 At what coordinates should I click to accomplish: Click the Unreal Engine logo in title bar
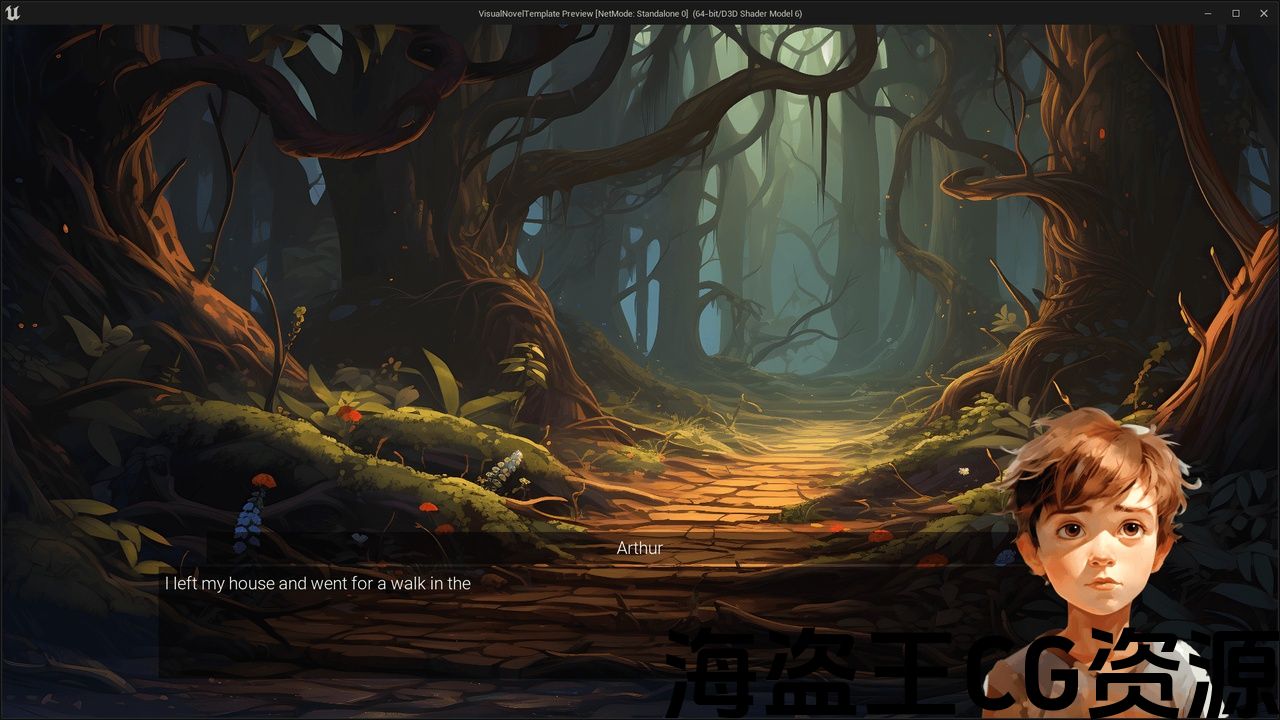[x=12, y=13]
